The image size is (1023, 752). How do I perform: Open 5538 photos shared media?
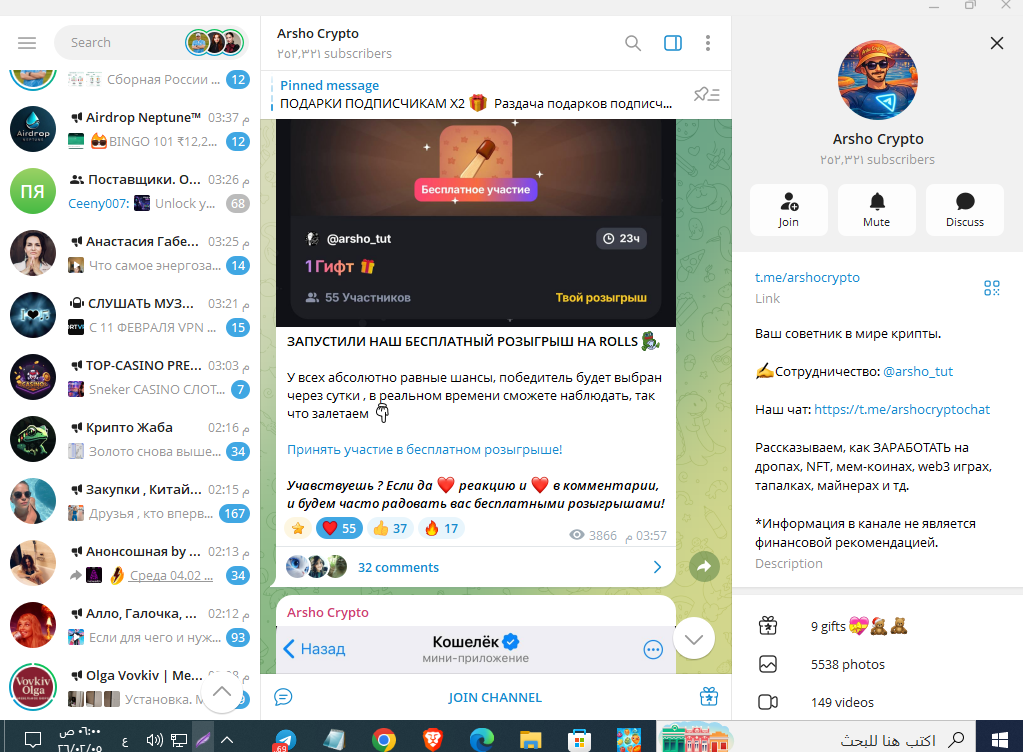[877, 664]
